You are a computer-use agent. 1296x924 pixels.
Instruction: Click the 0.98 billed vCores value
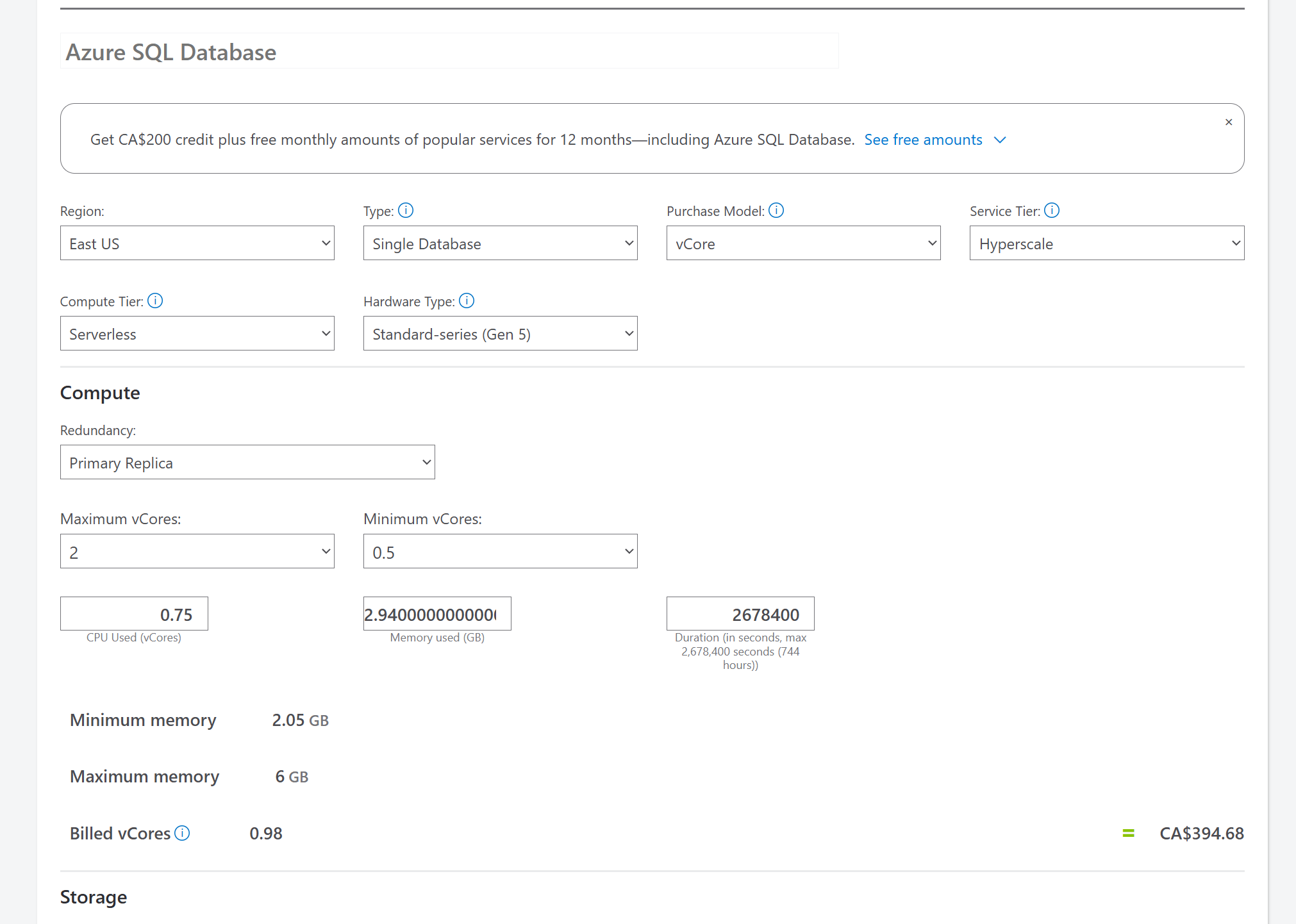(x=266, y=833)
